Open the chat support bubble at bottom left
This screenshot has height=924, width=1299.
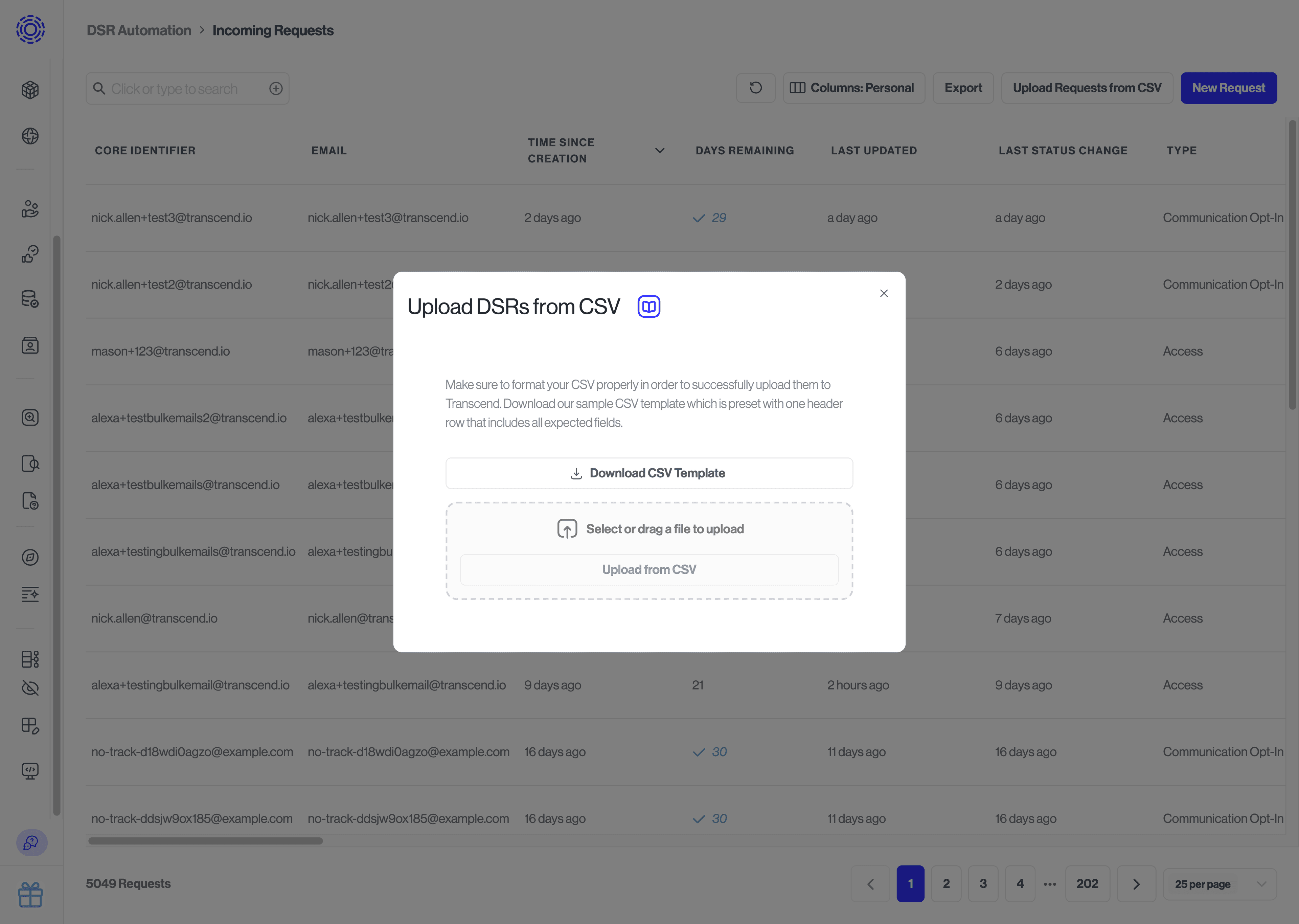(x=31, y=843)
